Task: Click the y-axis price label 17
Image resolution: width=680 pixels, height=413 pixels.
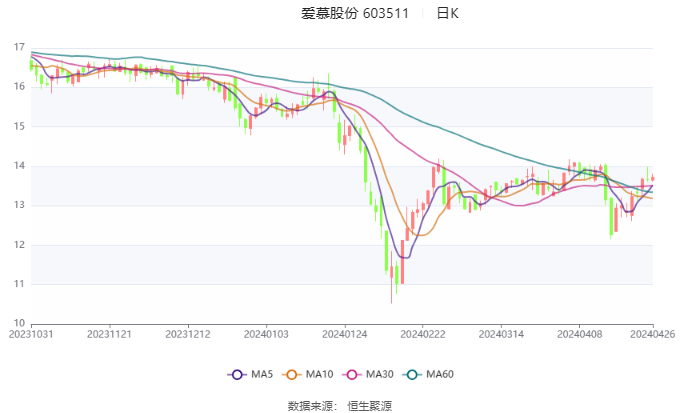Action: tap(19, 47)
